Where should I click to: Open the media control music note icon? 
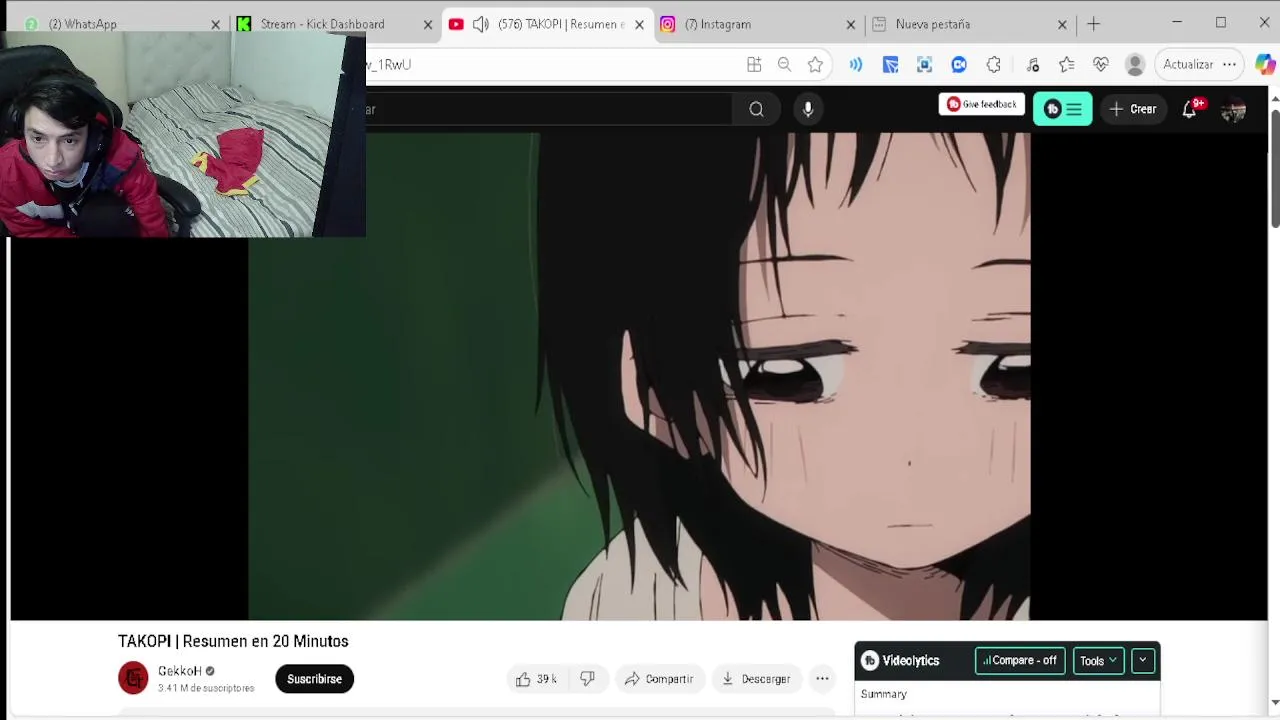tap(1033, 65)
